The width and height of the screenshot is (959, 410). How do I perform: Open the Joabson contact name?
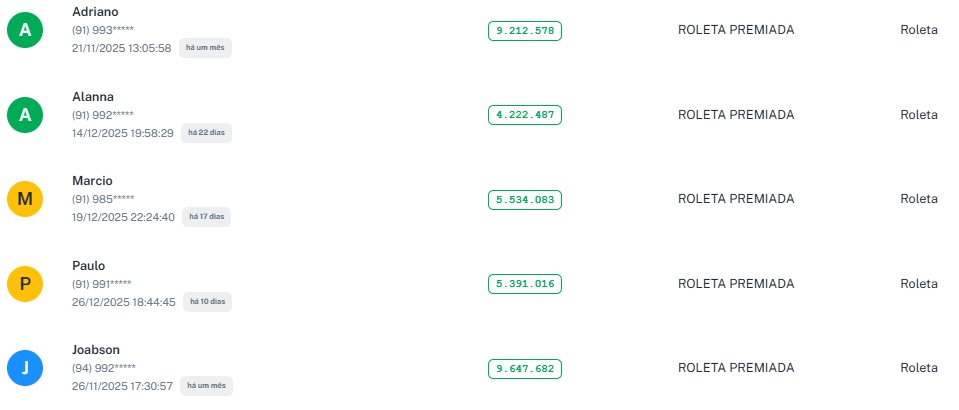tap(96, 350)
